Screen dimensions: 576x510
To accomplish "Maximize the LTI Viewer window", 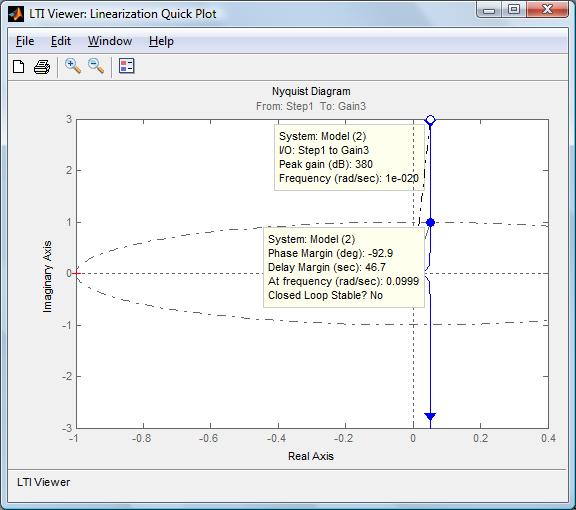I will pyautogui.click(x=514, y=9).
